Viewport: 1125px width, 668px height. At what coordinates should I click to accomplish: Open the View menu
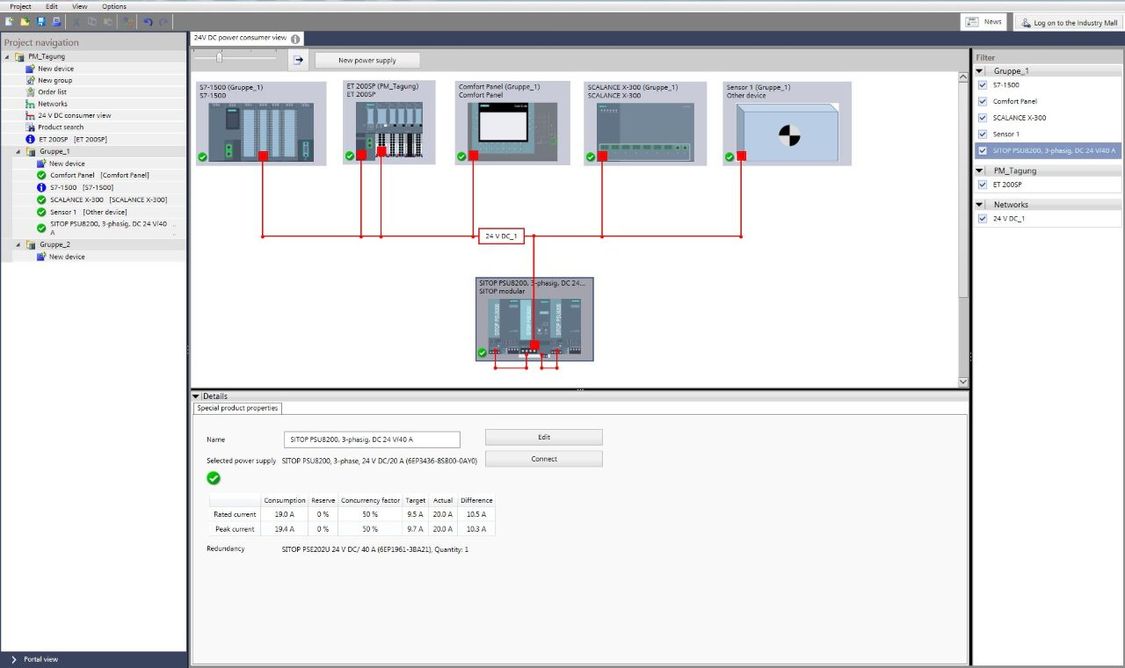coord(80,6)
